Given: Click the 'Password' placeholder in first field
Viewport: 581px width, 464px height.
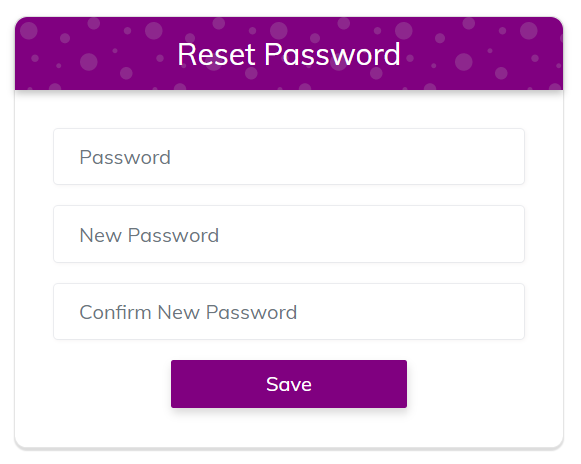Looking at the screenshot, I should point(125,157).
